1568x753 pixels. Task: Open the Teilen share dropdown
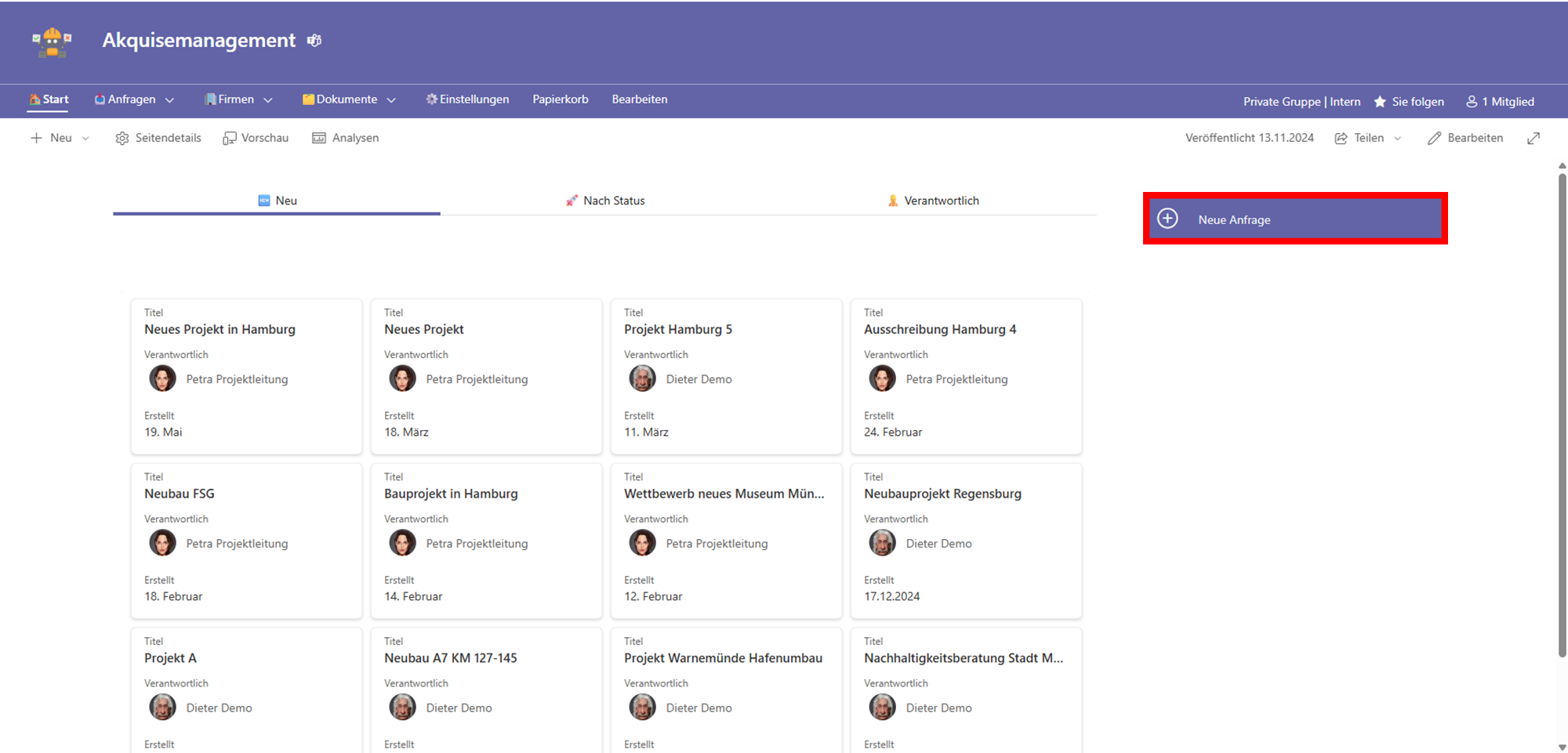(1397, 139)
